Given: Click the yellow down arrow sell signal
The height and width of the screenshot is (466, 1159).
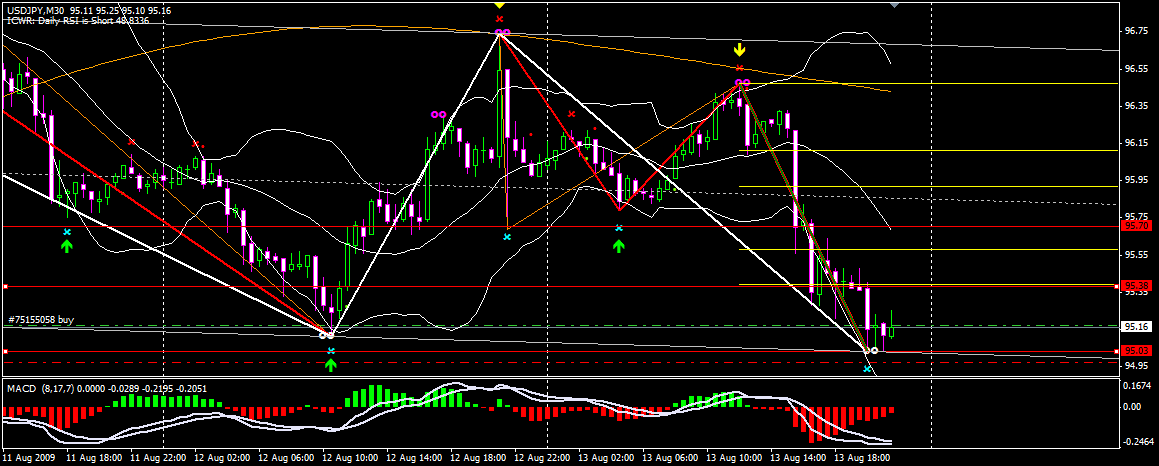Looking at the screenshot, I should point(739,50).
